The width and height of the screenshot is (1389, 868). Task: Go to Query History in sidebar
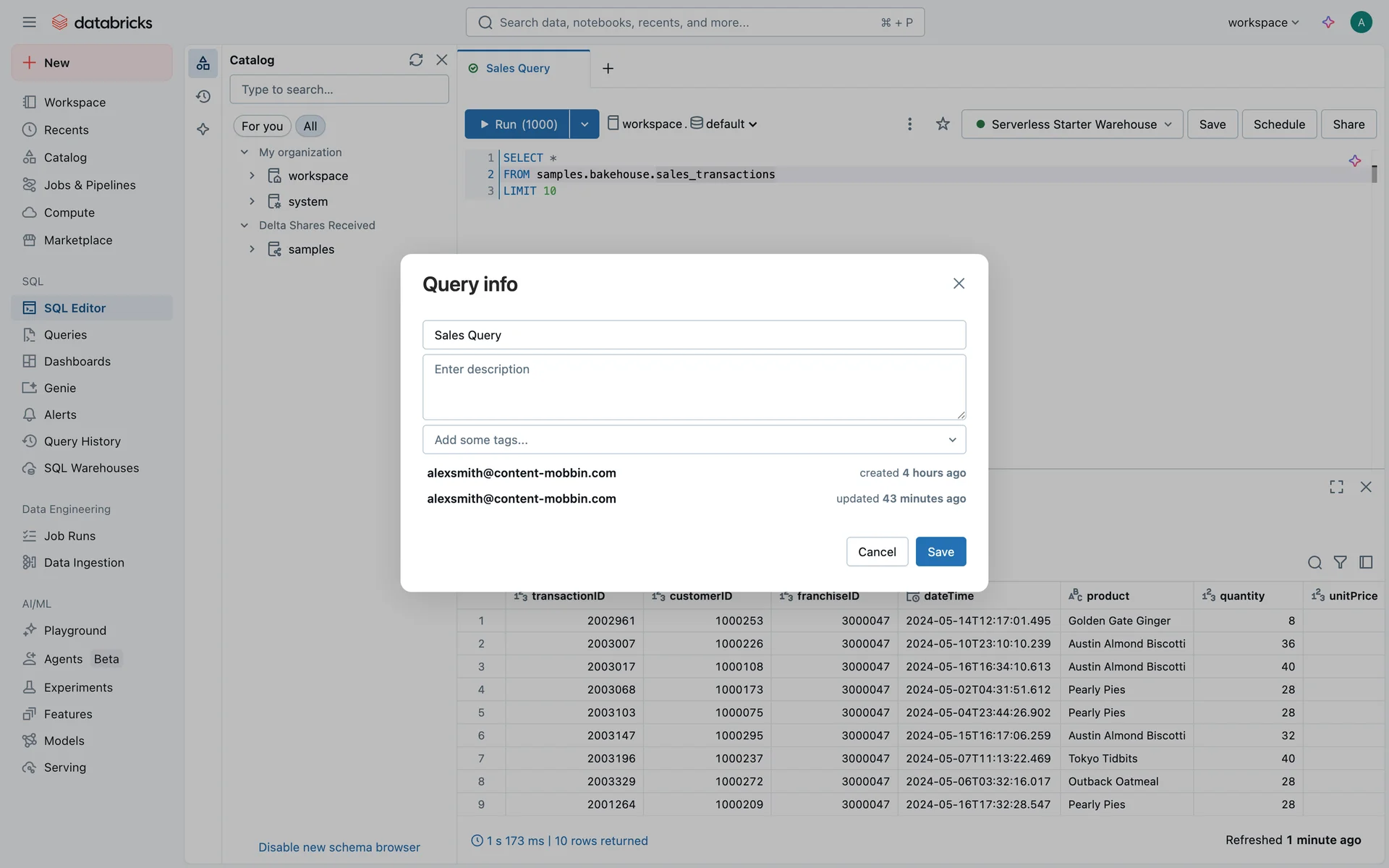coord(82,441)
